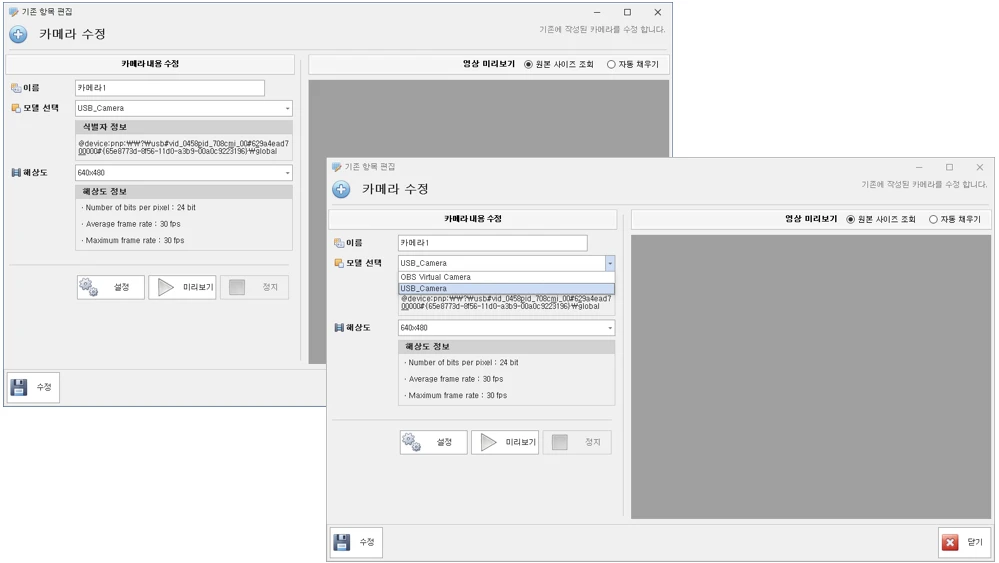Click 'Average frame rate : 30 fps' in back window

click(131, 224)
